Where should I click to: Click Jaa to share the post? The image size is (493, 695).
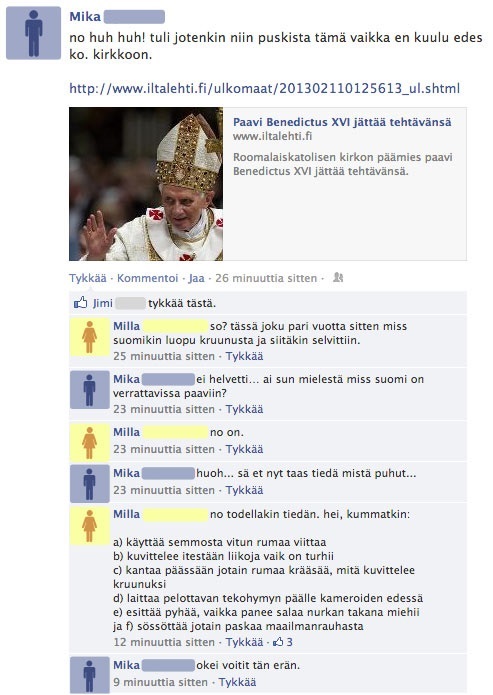tap(196, 278)
